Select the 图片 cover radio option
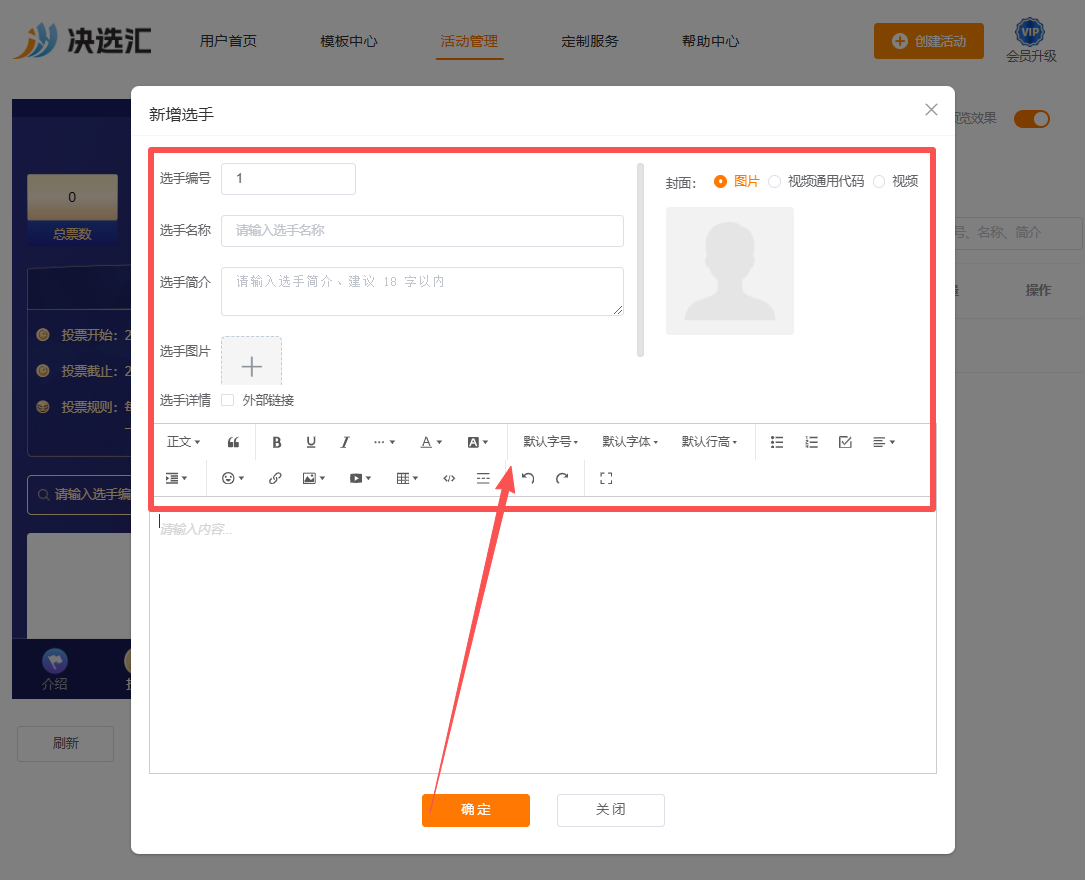Screen dimensions: 1085x880 [x=720, y=181]
